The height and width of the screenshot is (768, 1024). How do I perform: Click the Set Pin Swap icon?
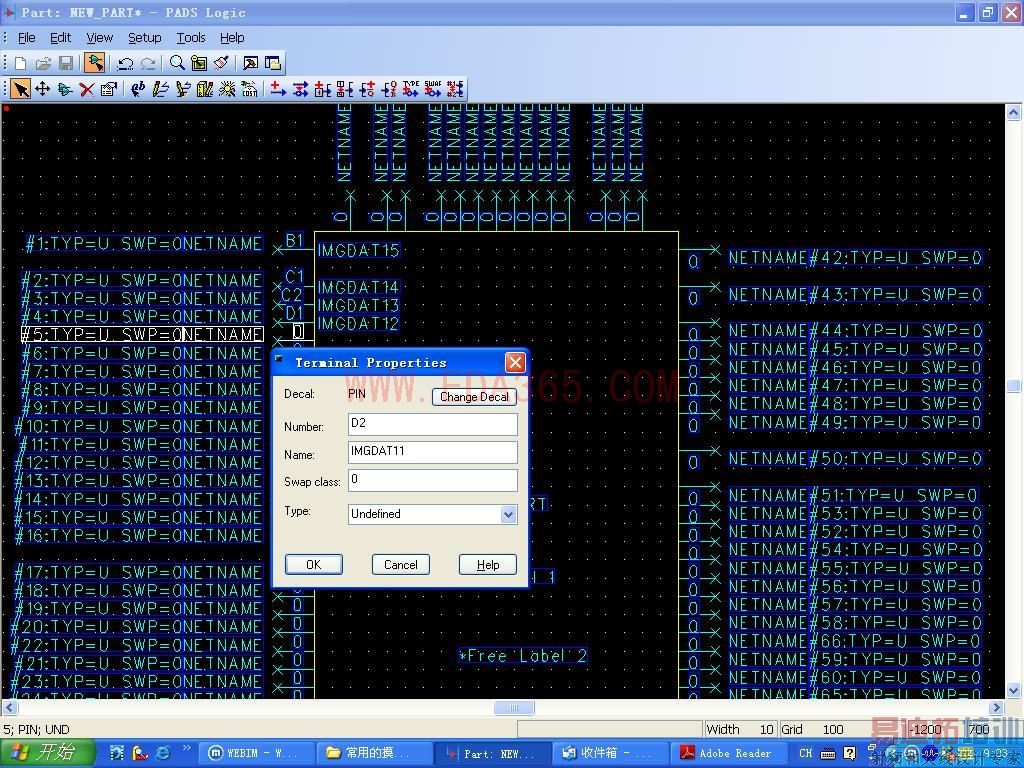pos(433,89)
